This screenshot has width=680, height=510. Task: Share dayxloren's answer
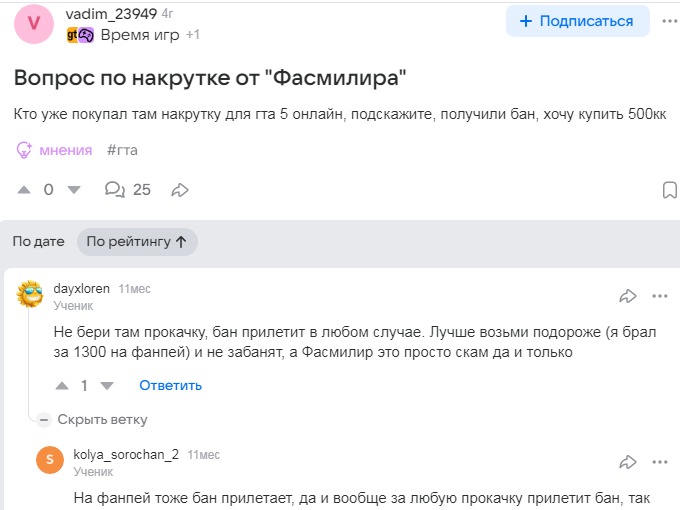[x=628, y=296]
